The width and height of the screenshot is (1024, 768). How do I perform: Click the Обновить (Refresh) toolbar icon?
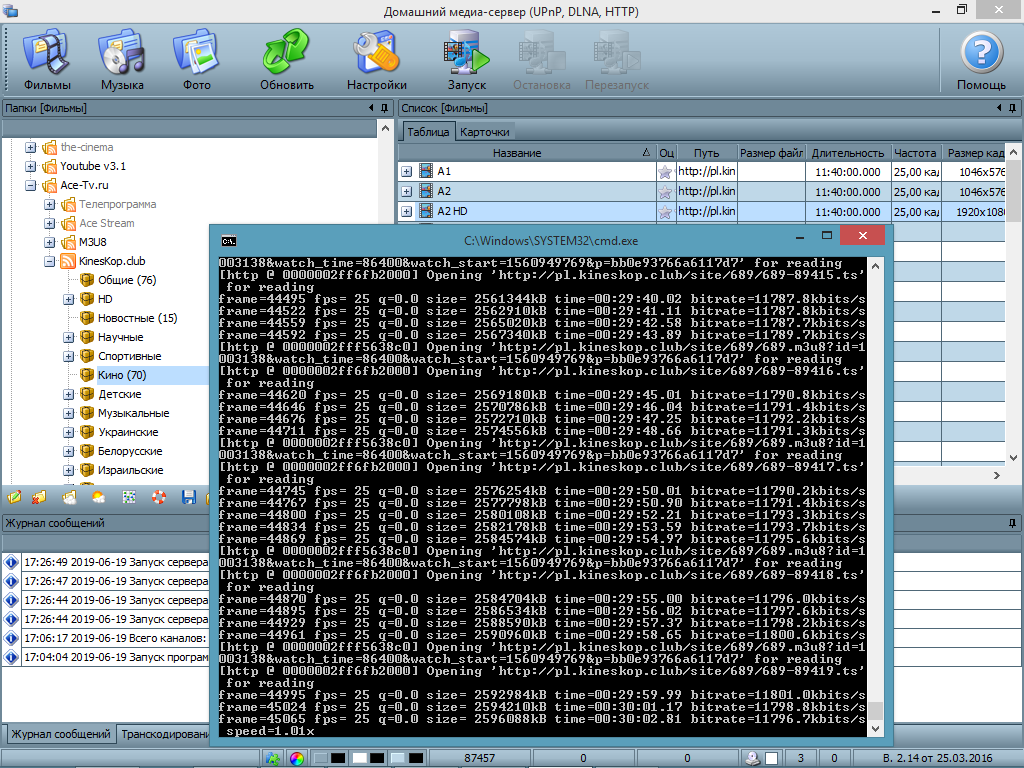(287, 60)
